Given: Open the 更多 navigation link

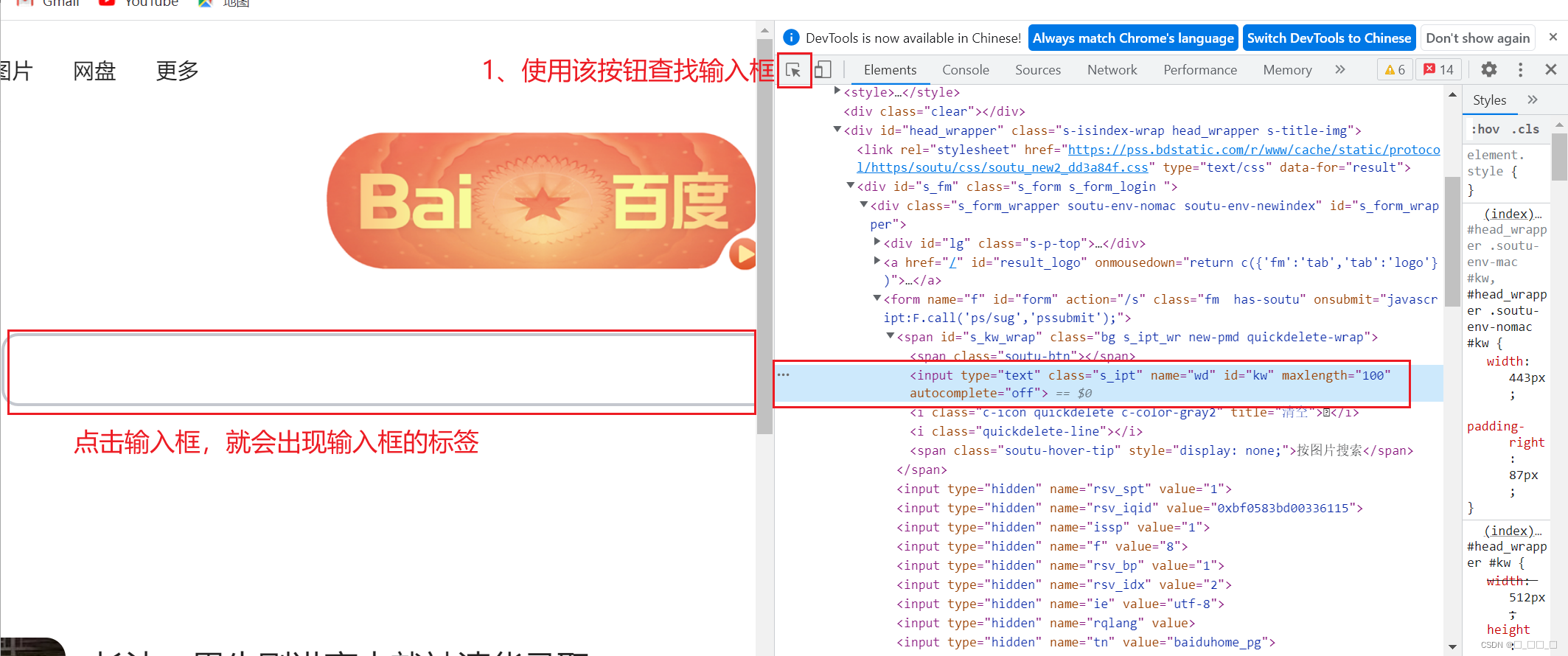Looking at the screenshot, I should [178, 71].
